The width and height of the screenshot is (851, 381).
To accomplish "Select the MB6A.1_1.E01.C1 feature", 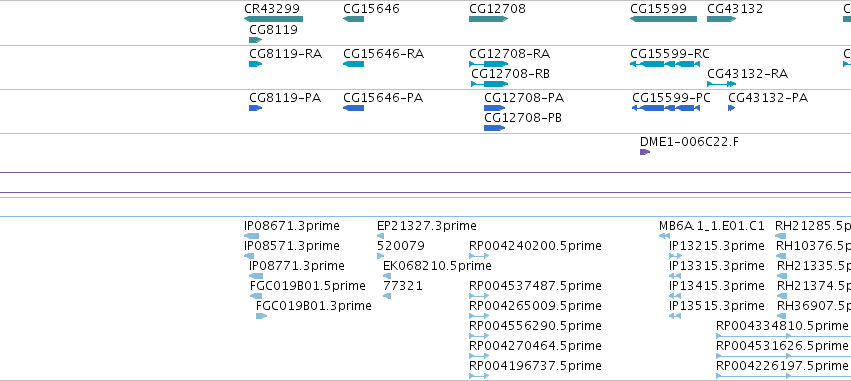I will tap(664, 236).
